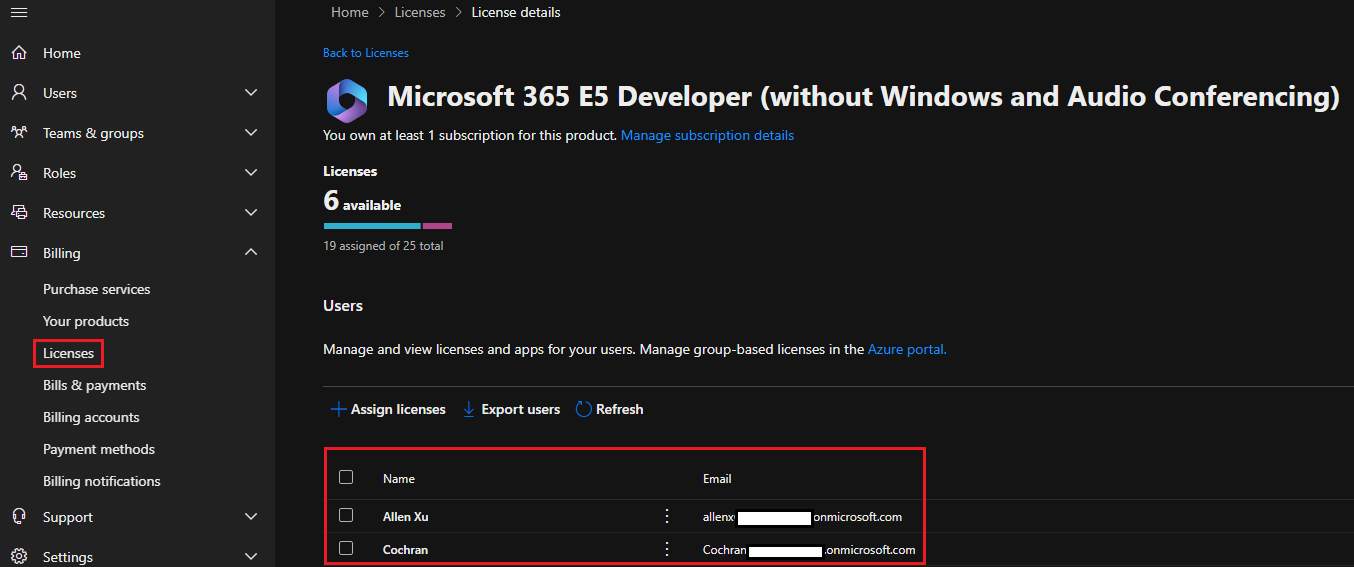Open Bills & payments page
1354x567 pixels.
95,385
